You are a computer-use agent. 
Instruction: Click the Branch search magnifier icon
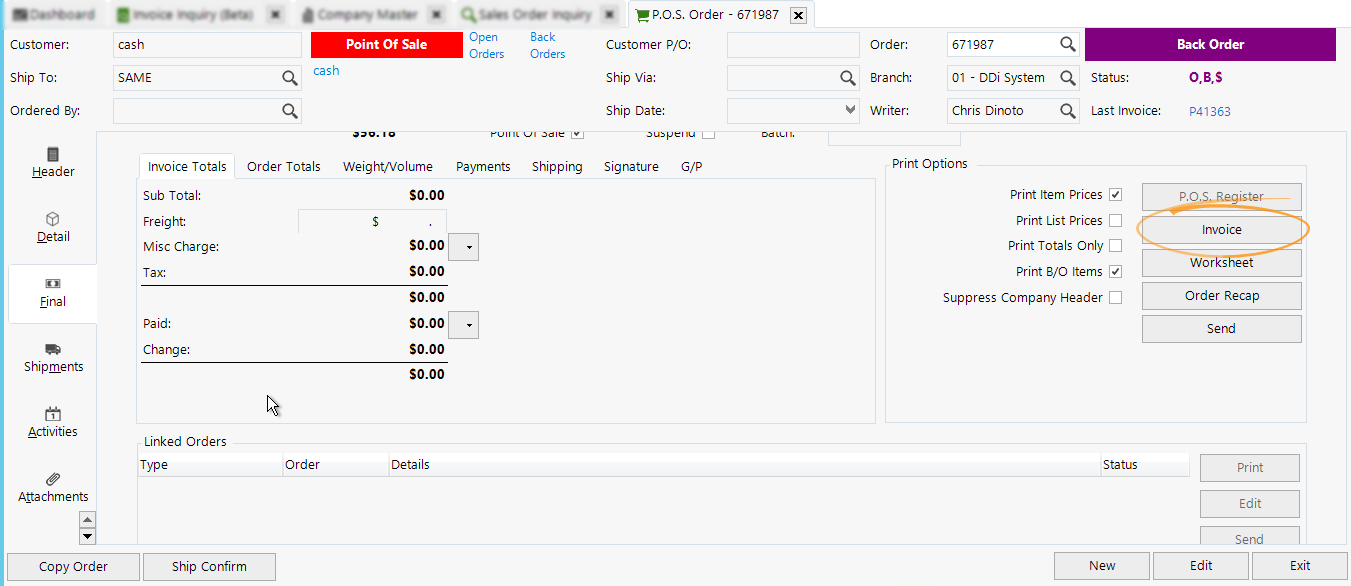(1067, 77)
